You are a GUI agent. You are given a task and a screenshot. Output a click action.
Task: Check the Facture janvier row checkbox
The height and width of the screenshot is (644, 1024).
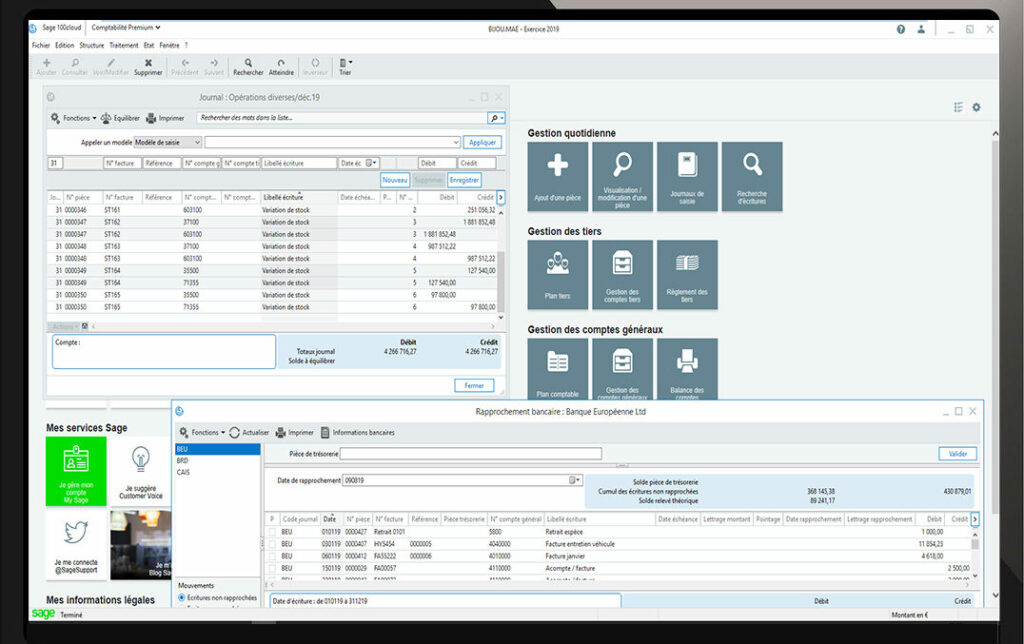click(x=273, y=554)
